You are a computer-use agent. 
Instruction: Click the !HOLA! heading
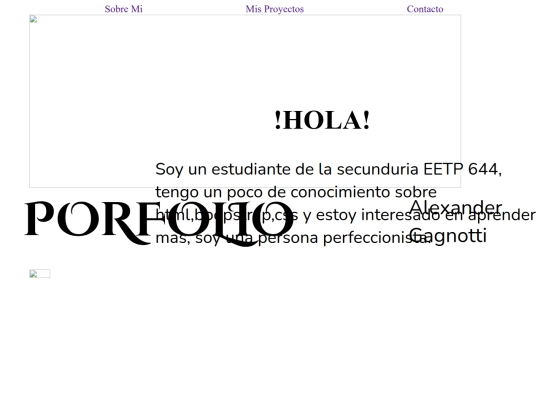[322, 120]
